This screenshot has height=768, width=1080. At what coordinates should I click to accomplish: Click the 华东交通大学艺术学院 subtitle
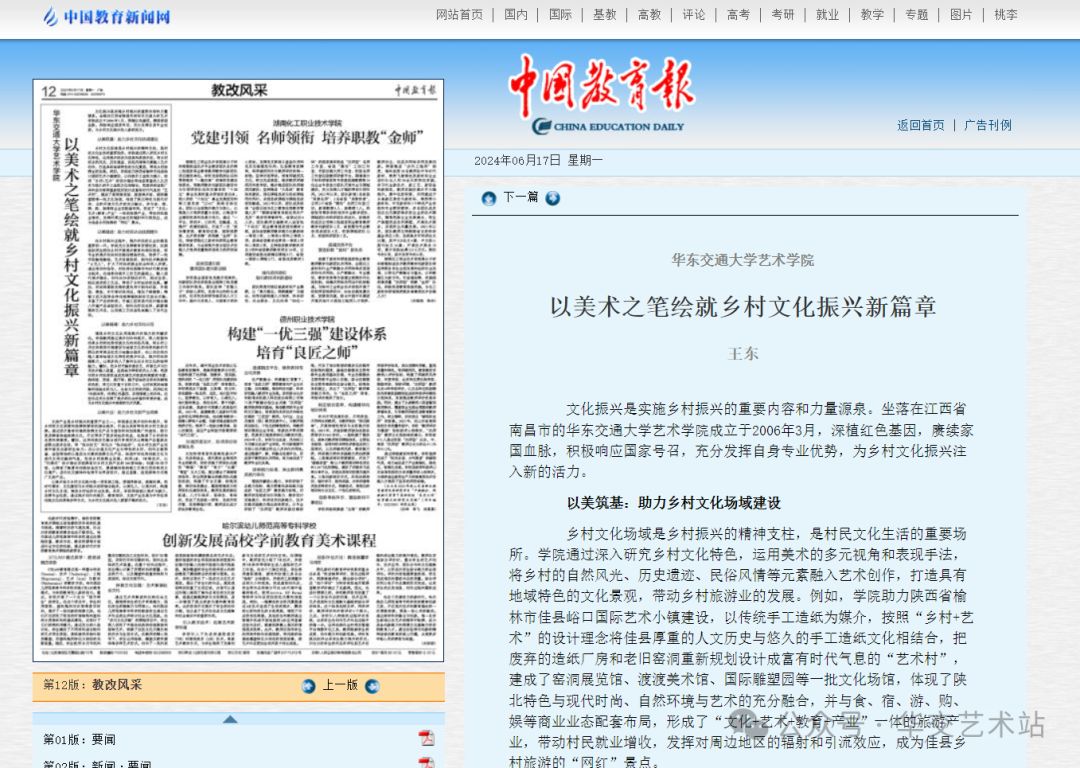pyautogui.click(x=742, y=260)
